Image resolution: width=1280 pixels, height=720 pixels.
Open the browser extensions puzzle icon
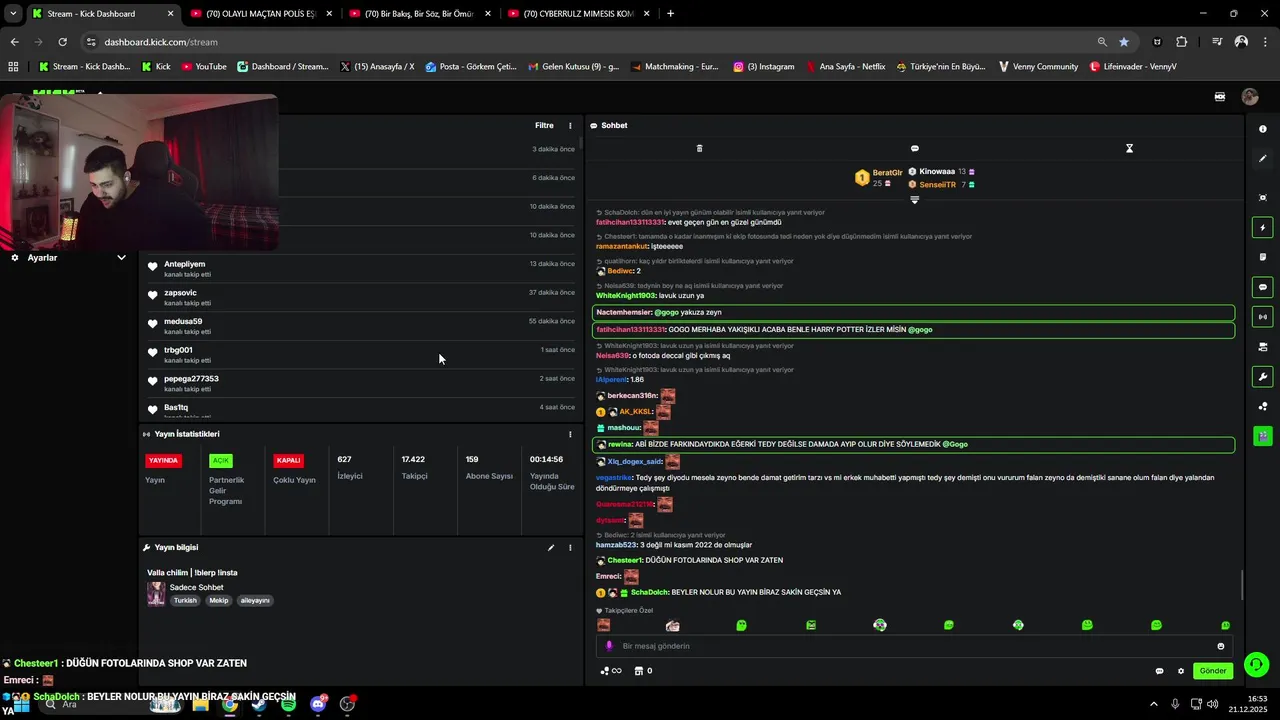[1182, 42]
